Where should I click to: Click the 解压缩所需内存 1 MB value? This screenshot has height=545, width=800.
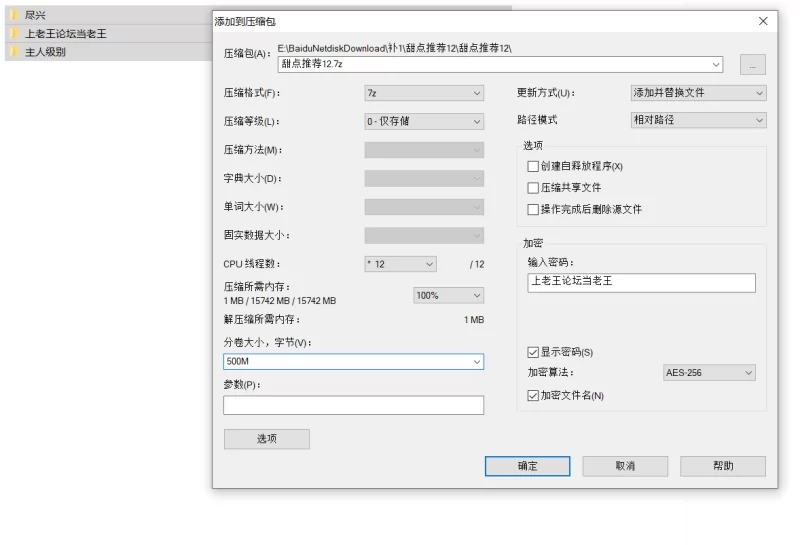tap(474, 320)
